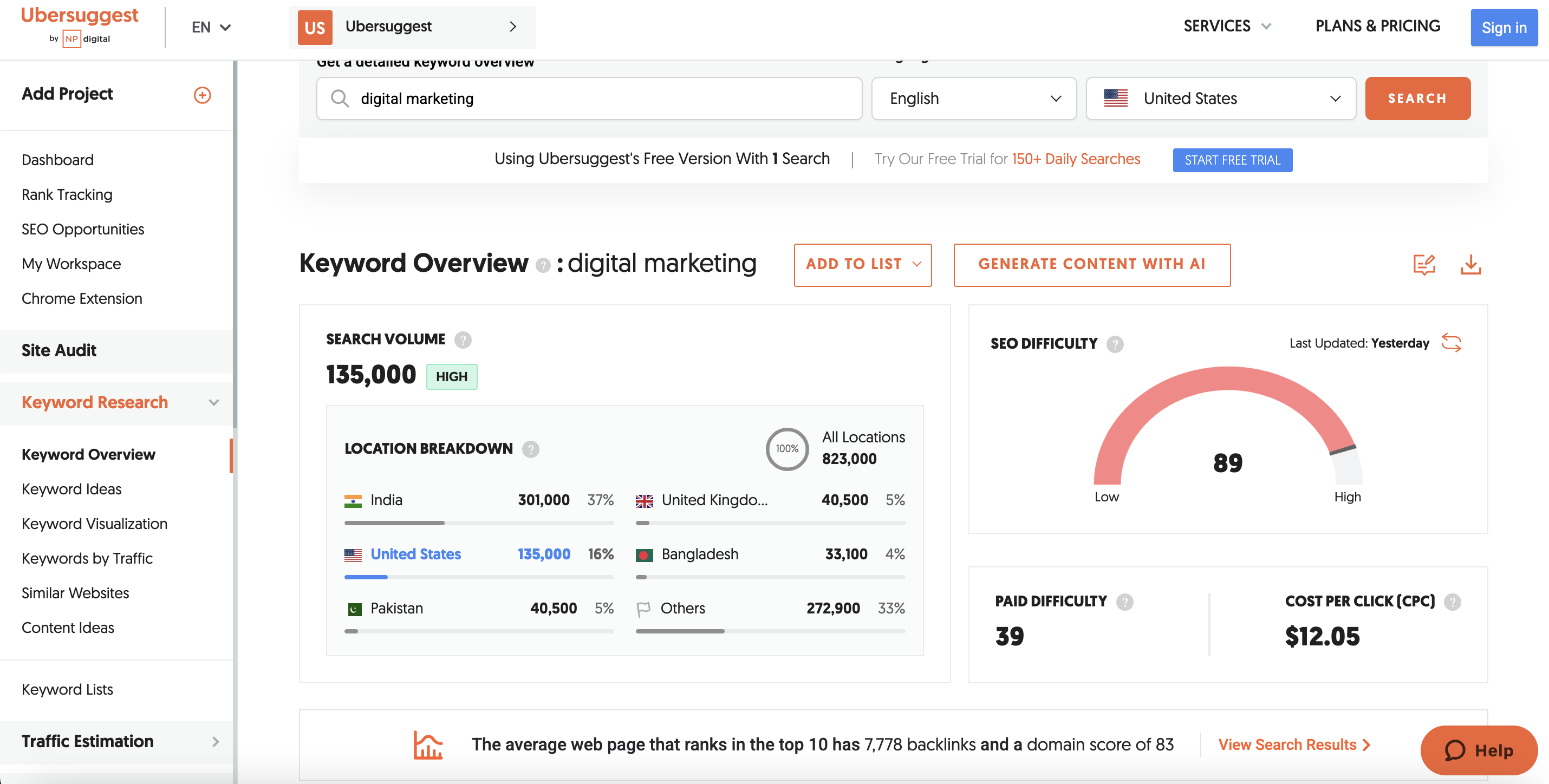Click the India volume progress bar
1549x784 pixels.
click(x=479, y=523)
